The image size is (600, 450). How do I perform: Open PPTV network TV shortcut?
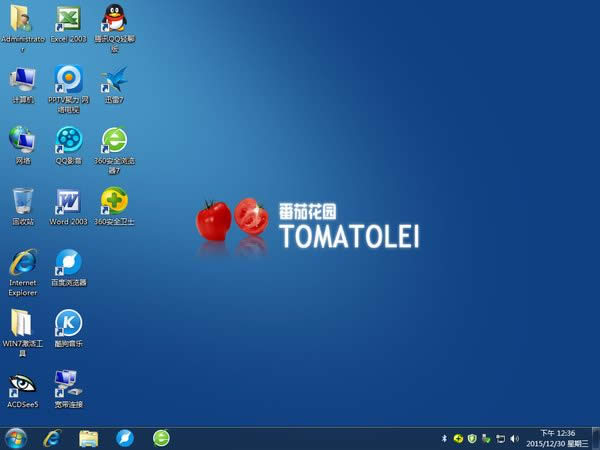pyautogui.click(x=68, y=79)
